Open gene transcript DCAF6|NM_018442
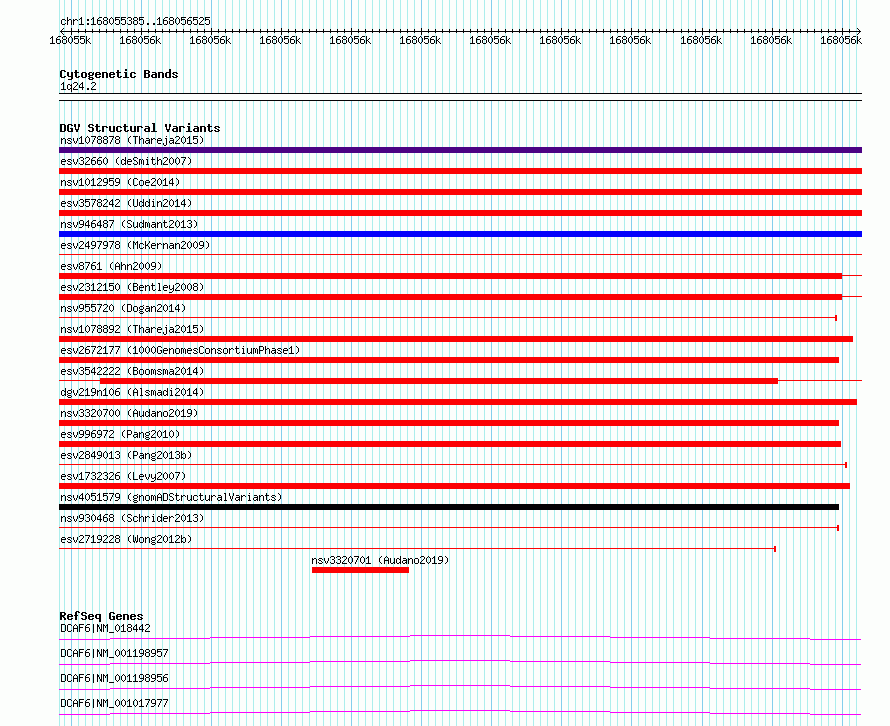 (x=105, y=628)
